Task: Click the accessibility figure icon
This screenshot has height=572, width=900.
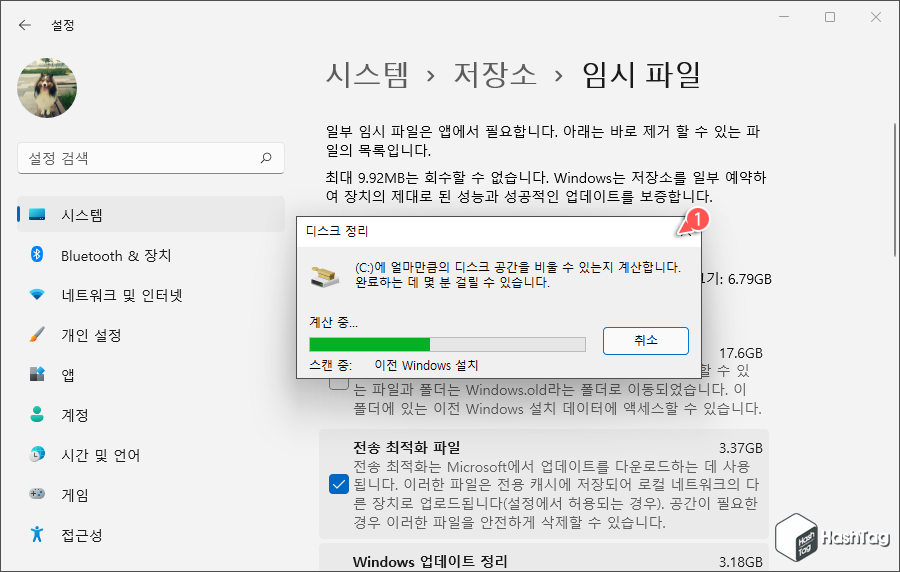Action: point(37,534)
